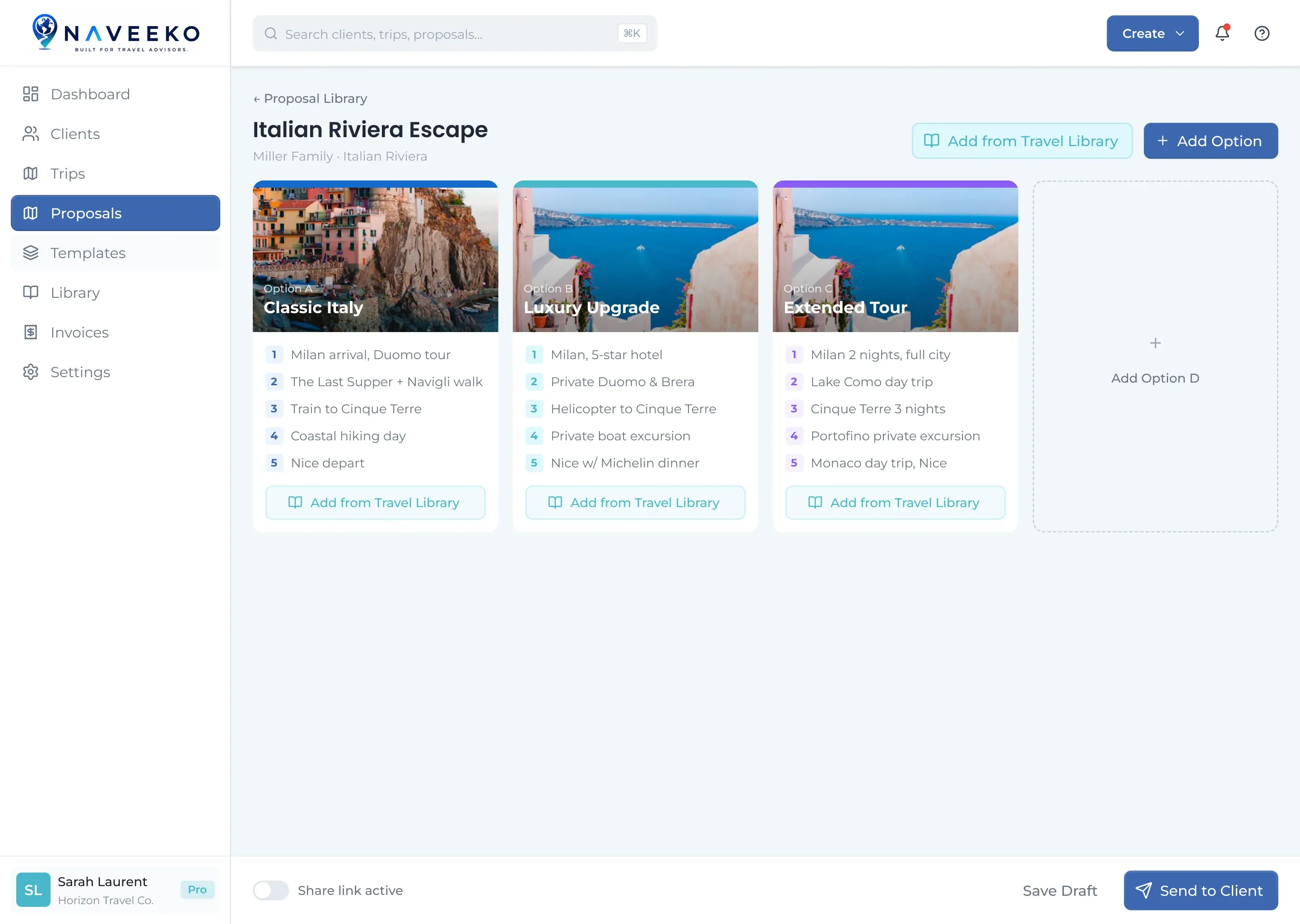The image size is (1300, 924).
Task: Click the SL user avatar
Action: (33, 890)
